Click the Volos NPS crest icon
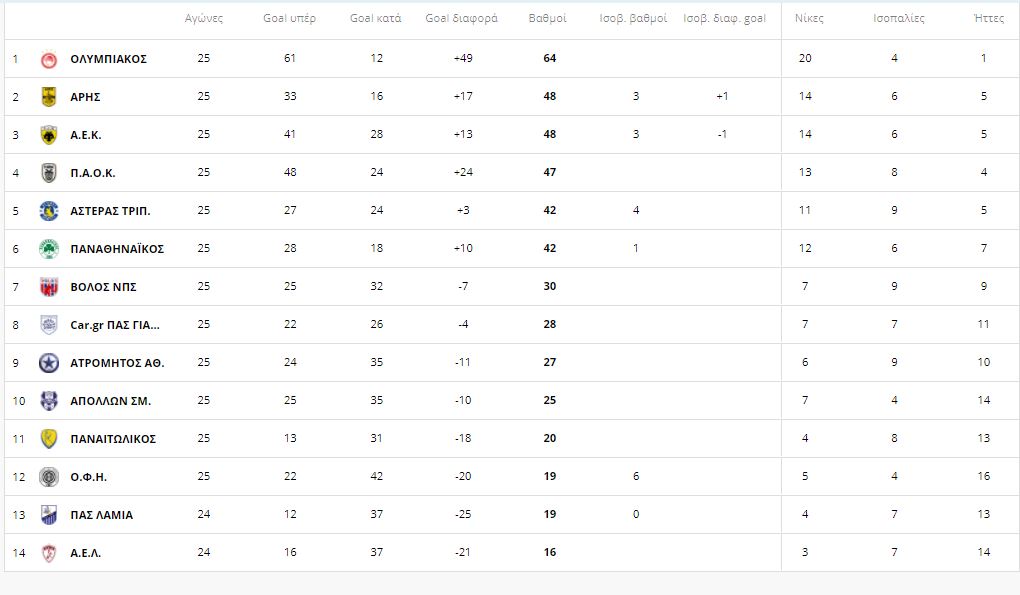 click(x=49, y=287)
